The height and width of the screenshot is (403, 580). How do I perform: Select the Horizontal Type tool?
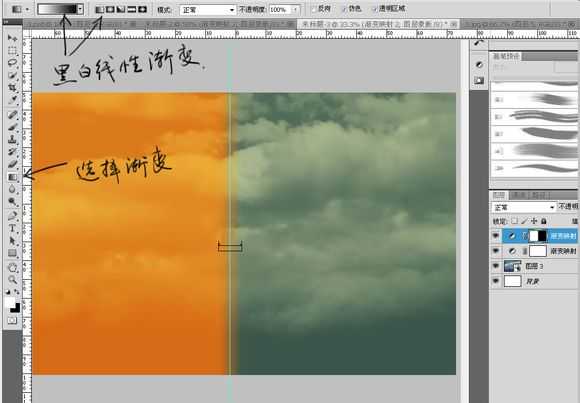pyautogui.click(x=13, y=228)
